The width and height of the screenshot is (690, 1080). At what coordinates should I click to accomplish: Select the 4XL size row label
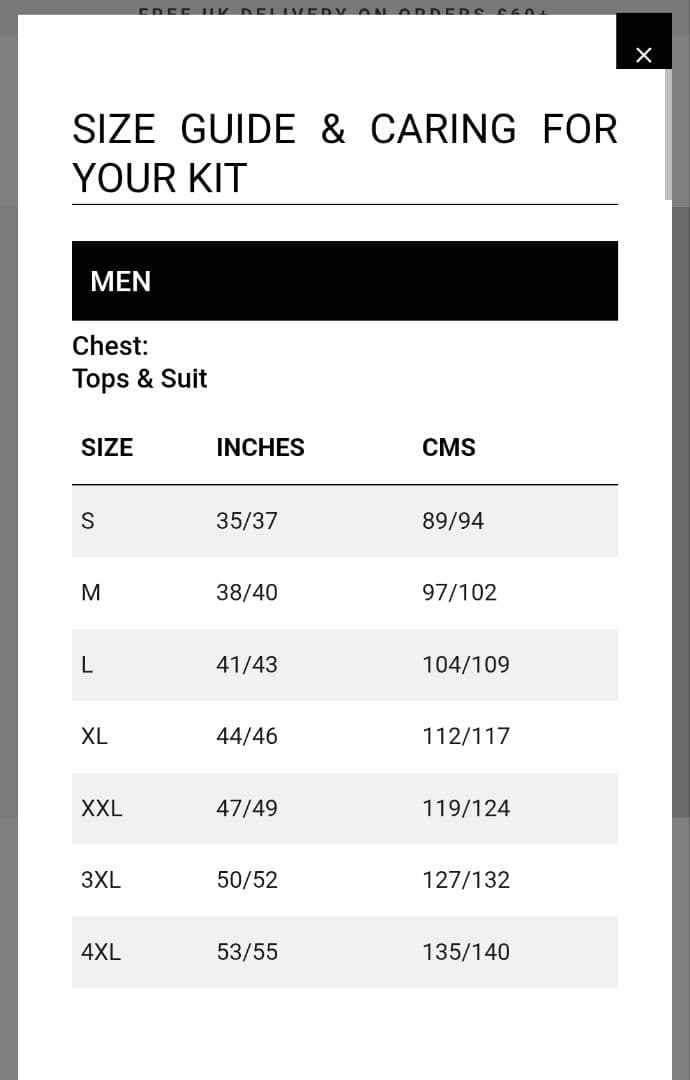click(x=100, y=952)
